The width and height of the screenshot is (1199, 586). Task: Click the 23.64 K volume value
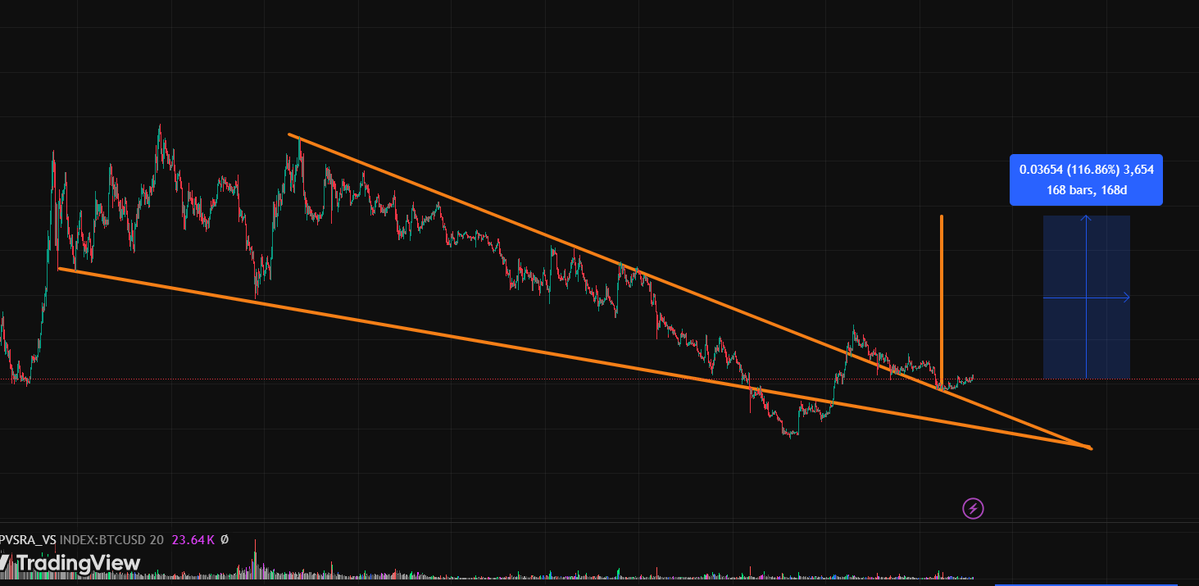coord(193,540)
